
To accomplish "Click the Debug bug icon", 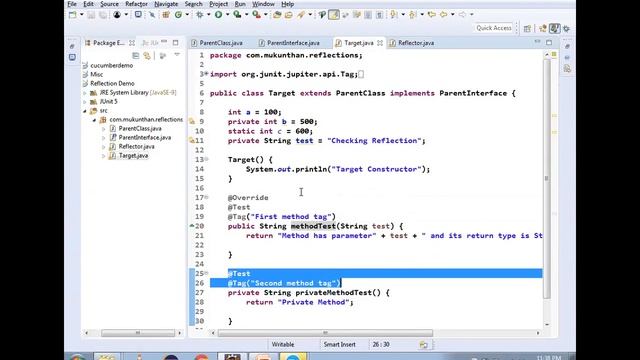I will 200,15.
